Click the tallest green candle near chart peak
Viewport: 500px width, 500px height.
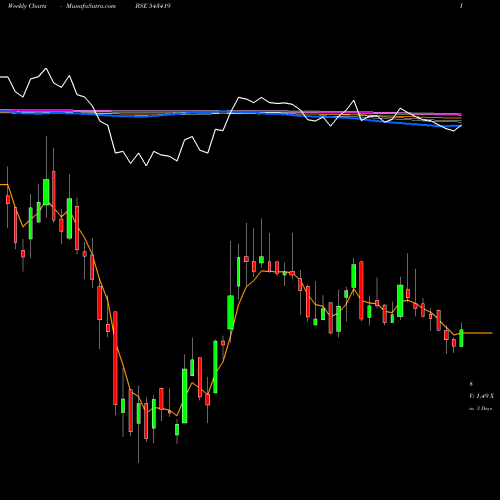(46, 192)
